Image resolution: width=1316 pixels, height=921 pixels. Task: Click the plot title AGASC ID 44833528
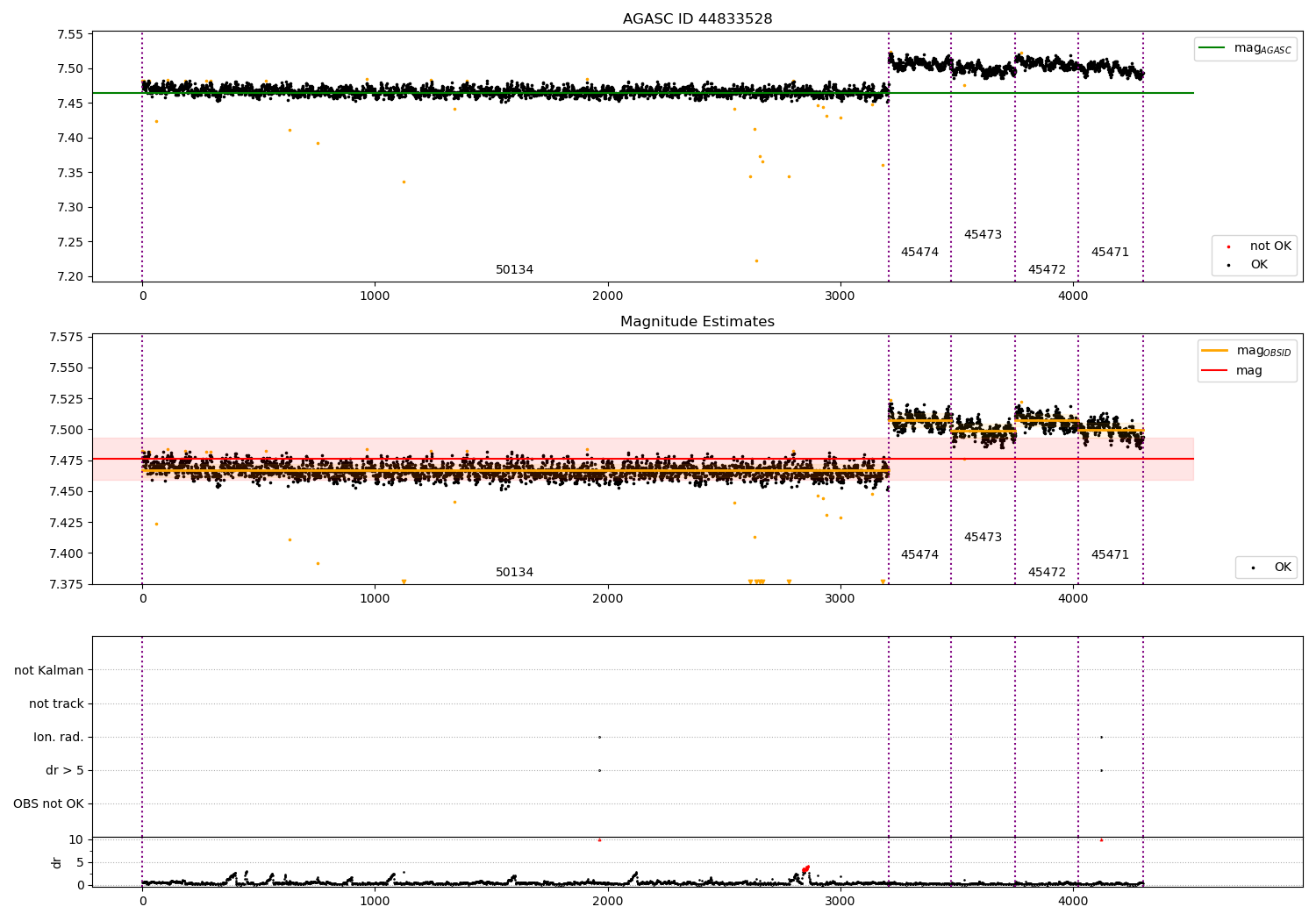[x=697, y=19]
